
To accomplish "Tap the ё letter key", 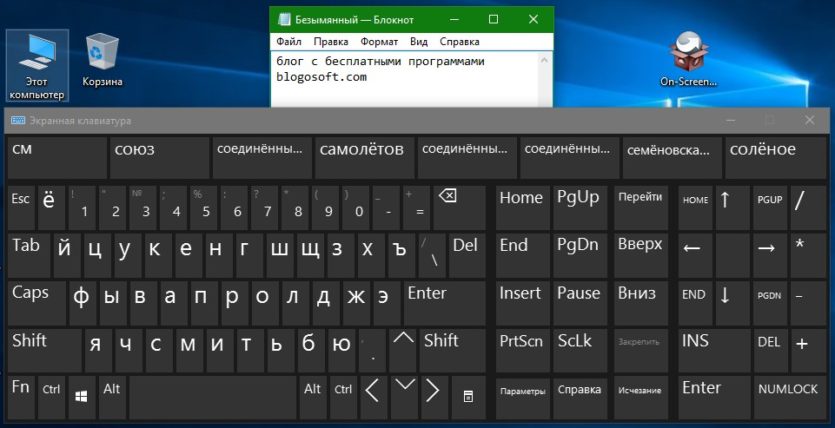I will click(x=51, y=208).
